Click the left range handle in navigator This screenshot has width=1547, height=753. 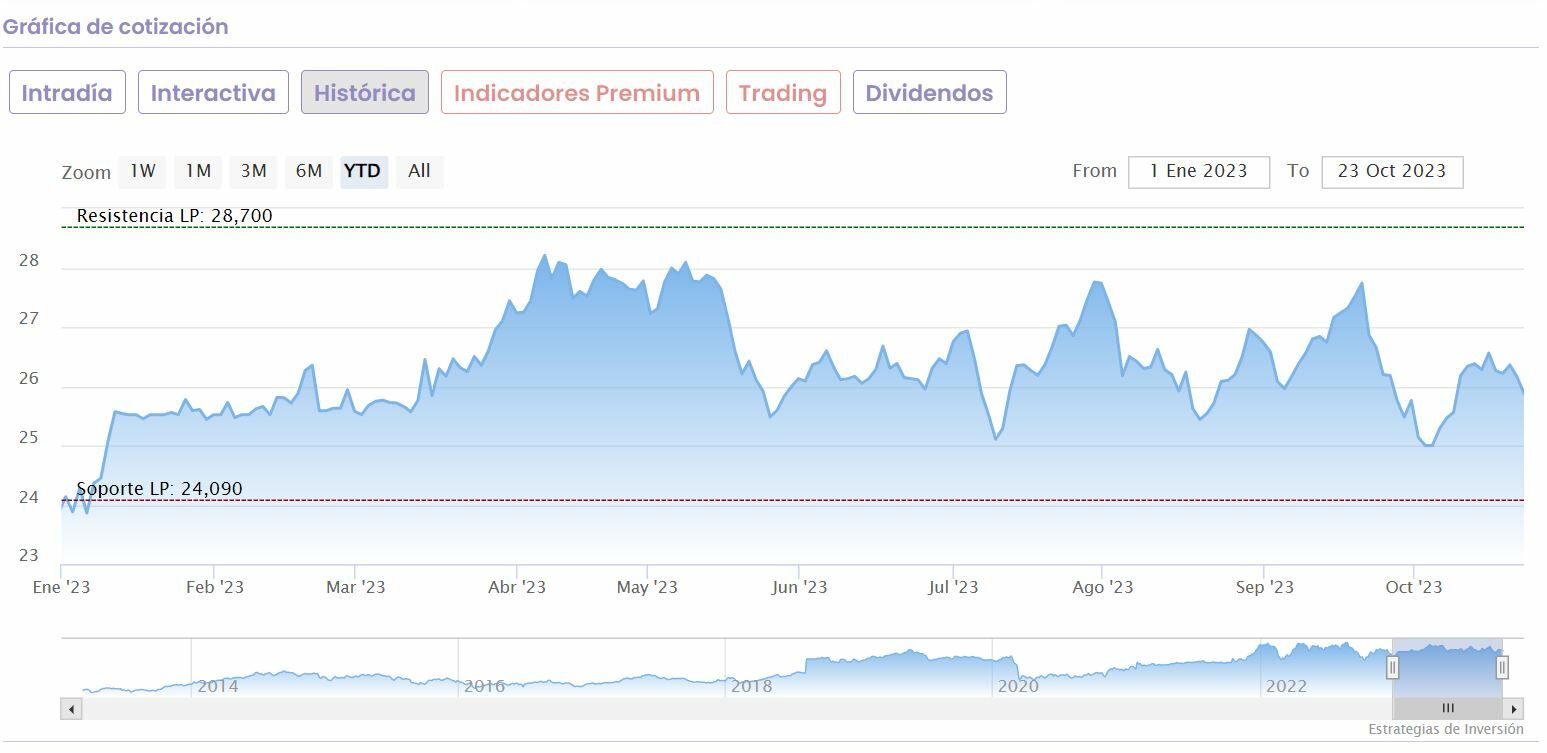pyautogui.click(x=1392, y=667)
